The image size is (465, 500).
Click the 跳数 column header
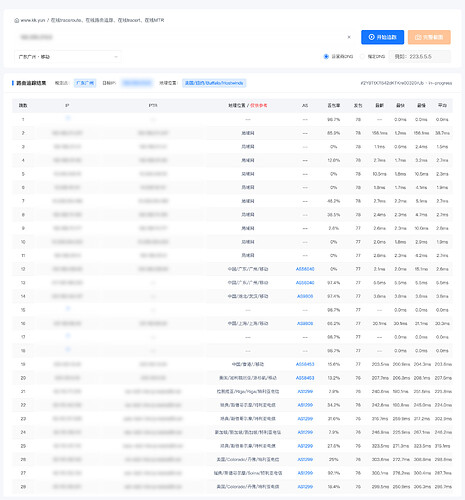(23, 105)
